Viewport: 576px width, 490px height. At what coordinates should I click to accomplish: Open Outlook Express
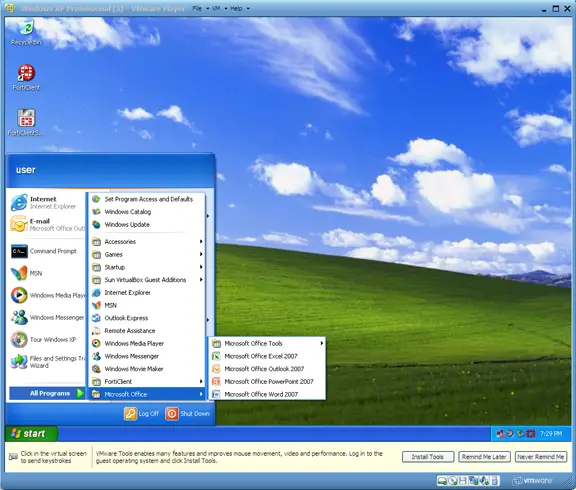pos(147,318)
